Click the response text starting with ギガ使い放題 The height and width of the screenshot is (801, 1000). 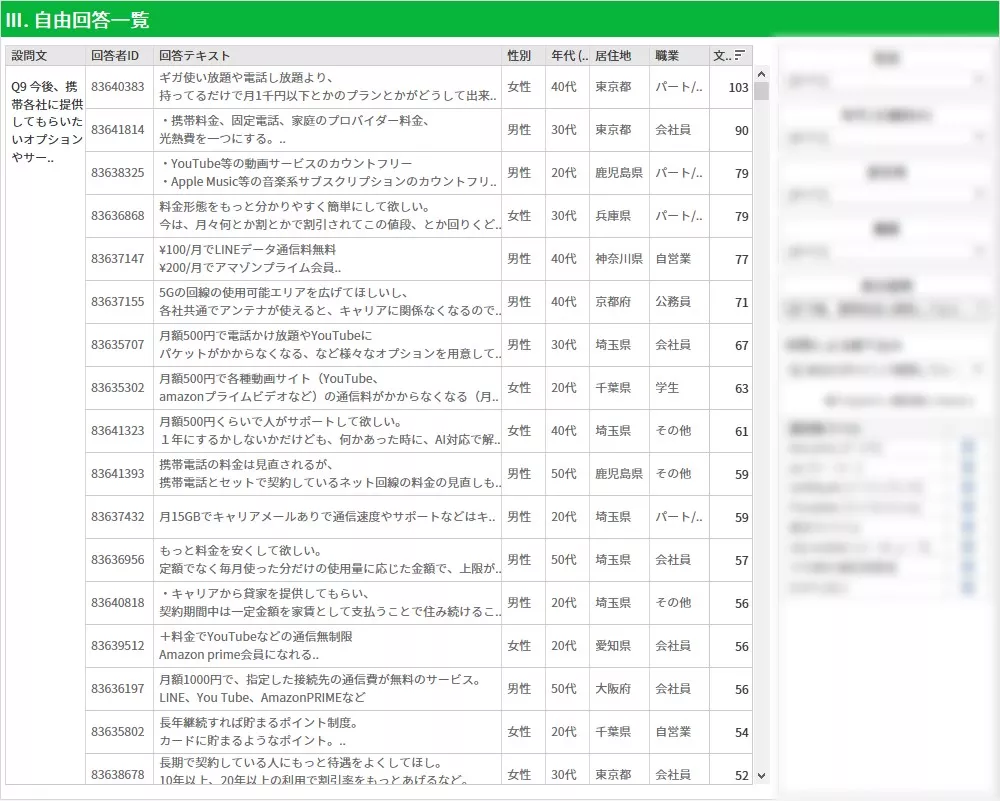tap(327, 87)
